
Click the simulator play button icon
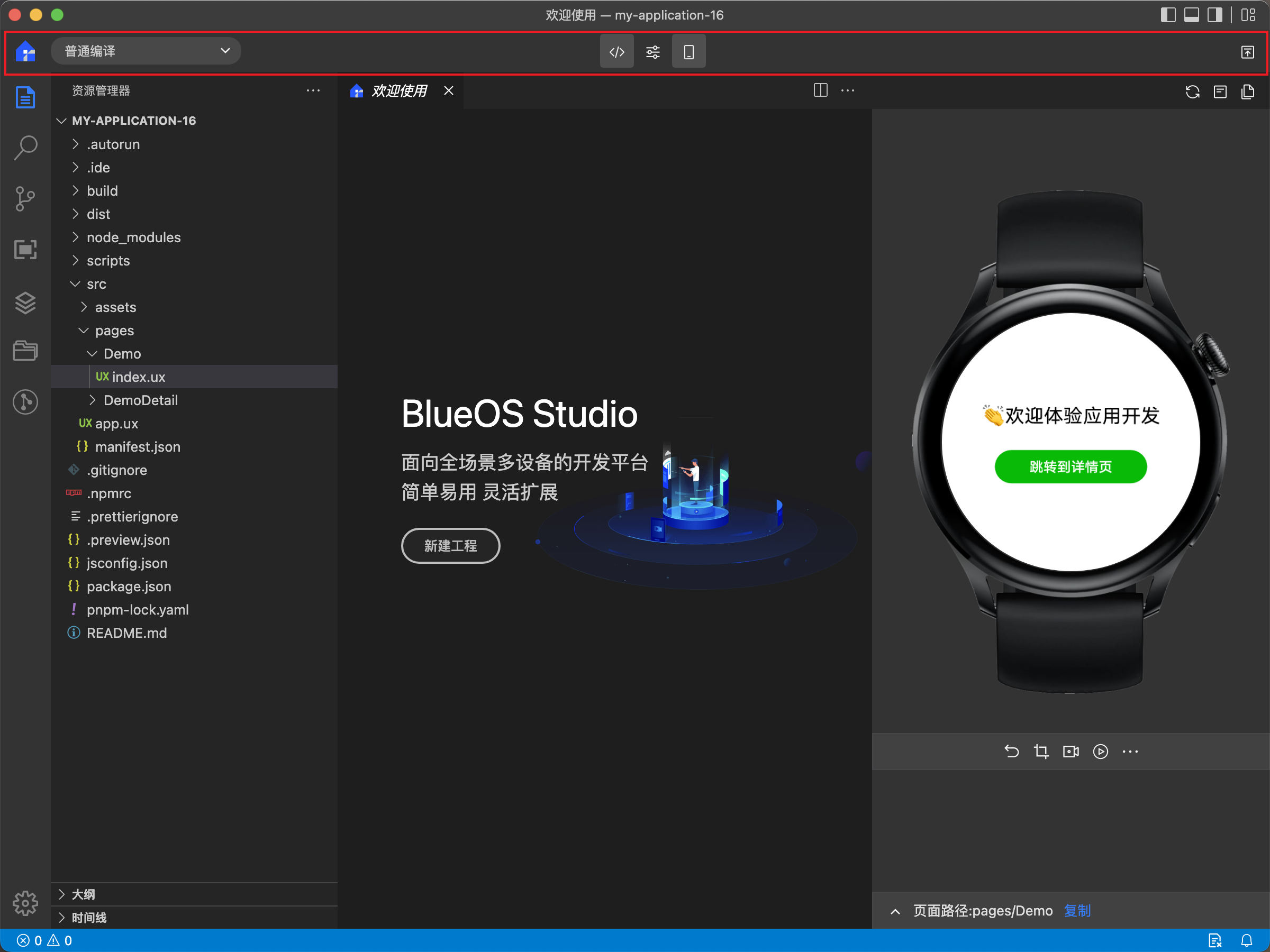[1101, 751]
